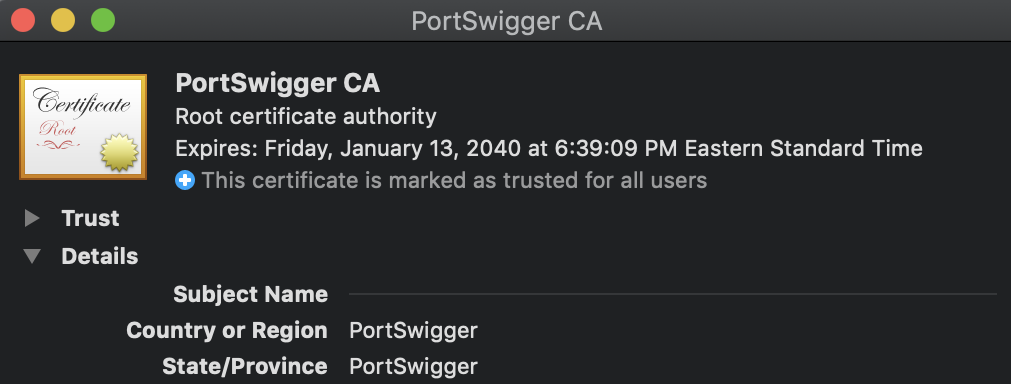The width and height of the screenshot is (1011, 384).
Task: Select the State/Province PortSwigger value
Action: [413, 367]
